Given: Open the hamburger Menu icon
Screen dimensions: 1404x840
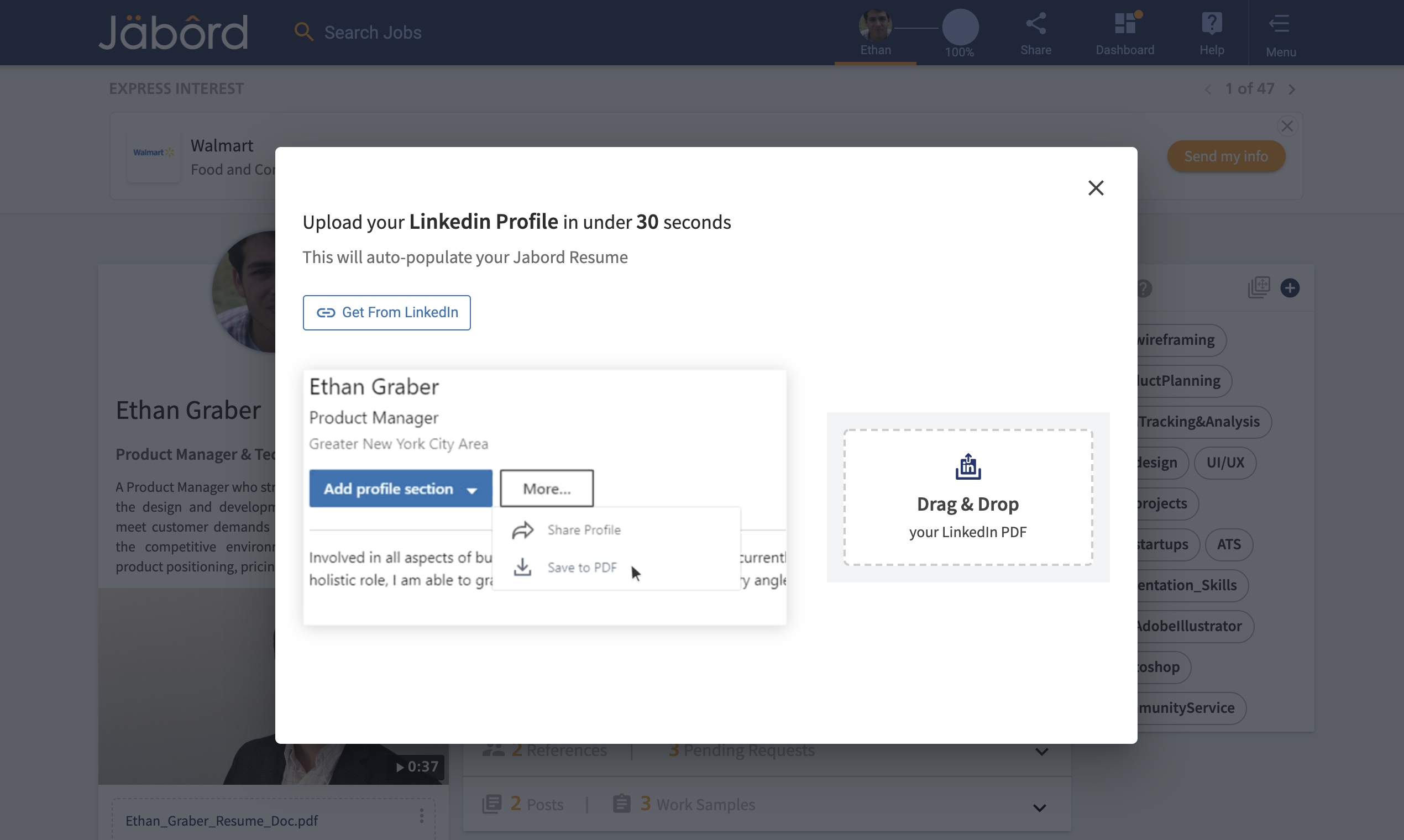Looking at the screenshot, I should tap(1280, 24).
